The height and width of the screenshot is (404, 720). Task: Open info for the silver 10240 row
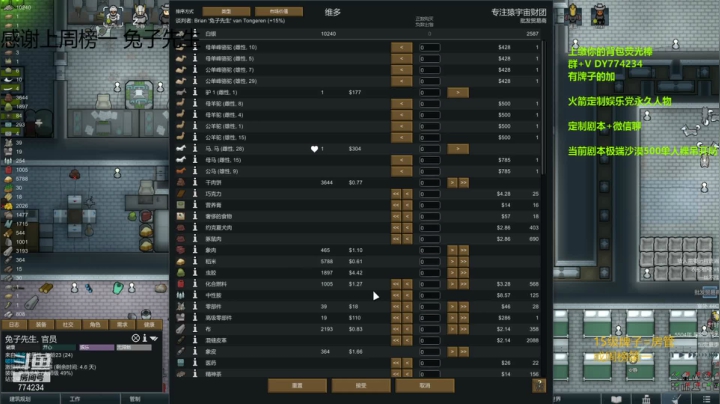tap(195, 34)
